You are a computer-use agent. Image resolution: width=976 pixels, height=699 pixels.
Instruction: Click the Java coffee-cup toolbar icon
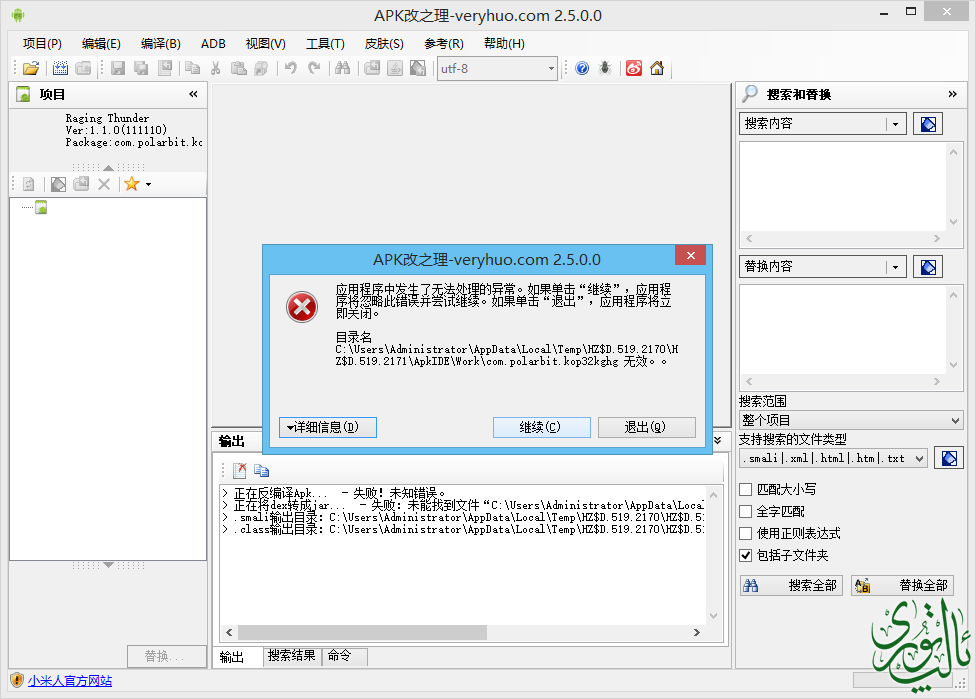pos(395,68)
